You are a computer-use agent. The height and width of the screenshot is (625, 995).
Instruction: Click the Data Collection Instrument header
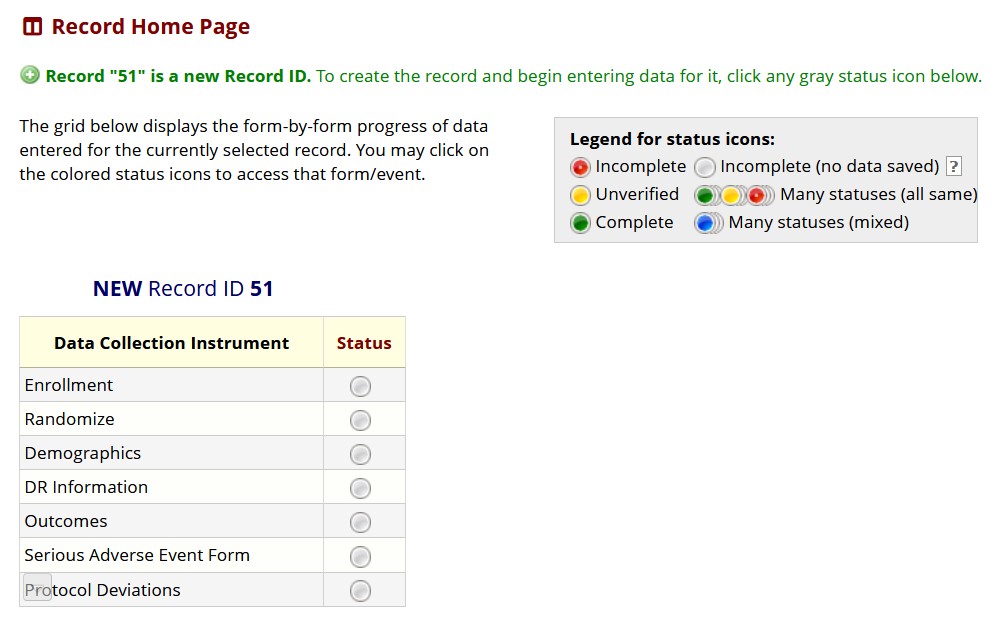point(171,343)
